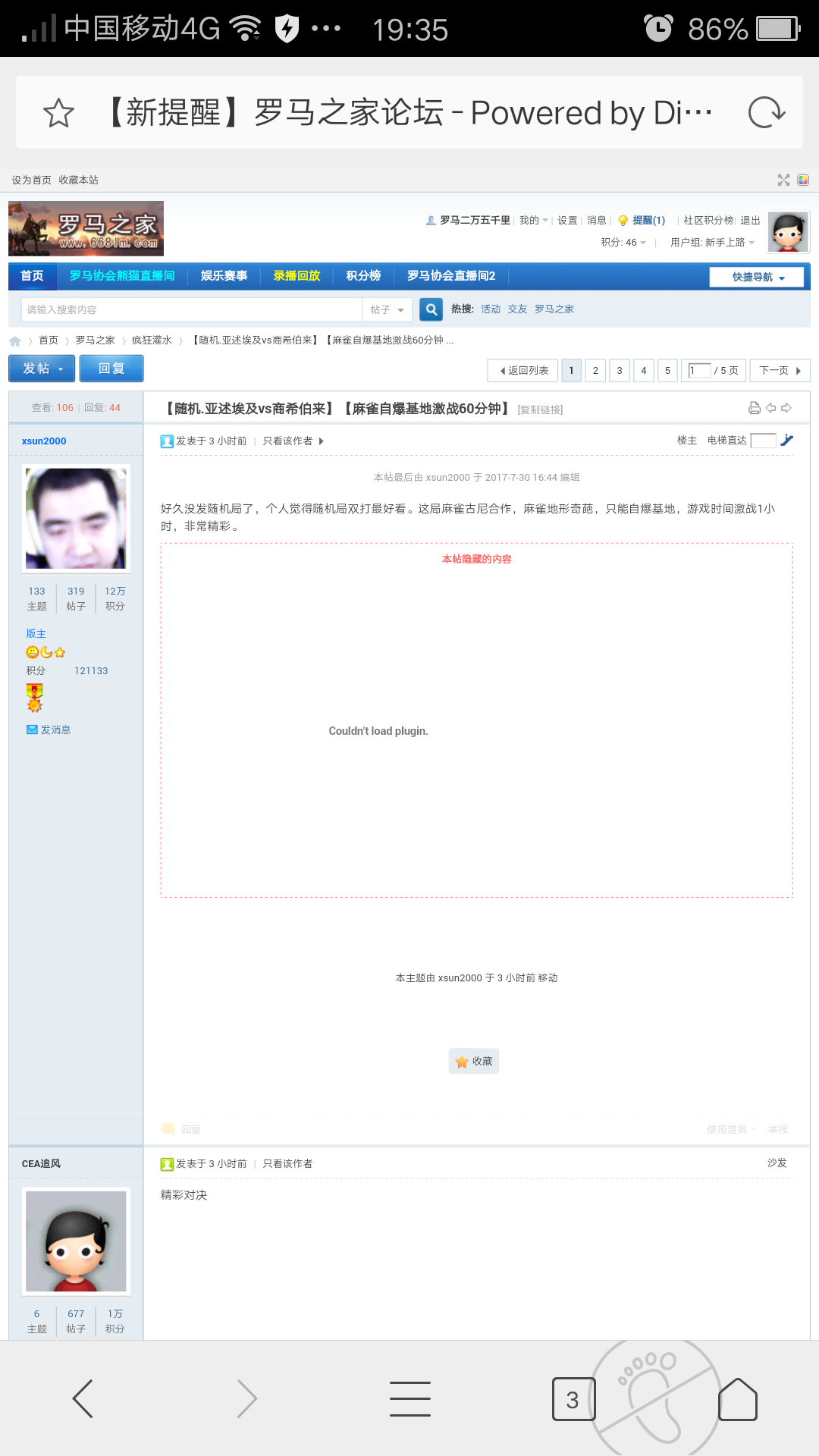Click the 举报 report link

point(777,1129)
